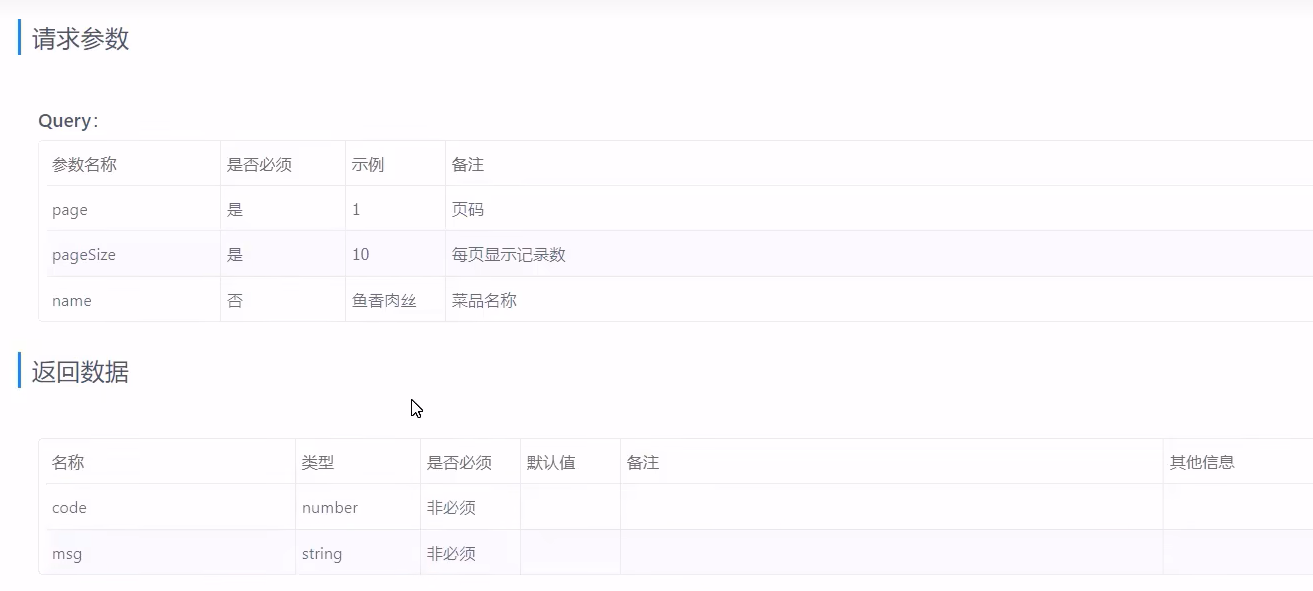Click the number type cell
This screenshot has height=591, width=1313.
(x=330, y=508)
